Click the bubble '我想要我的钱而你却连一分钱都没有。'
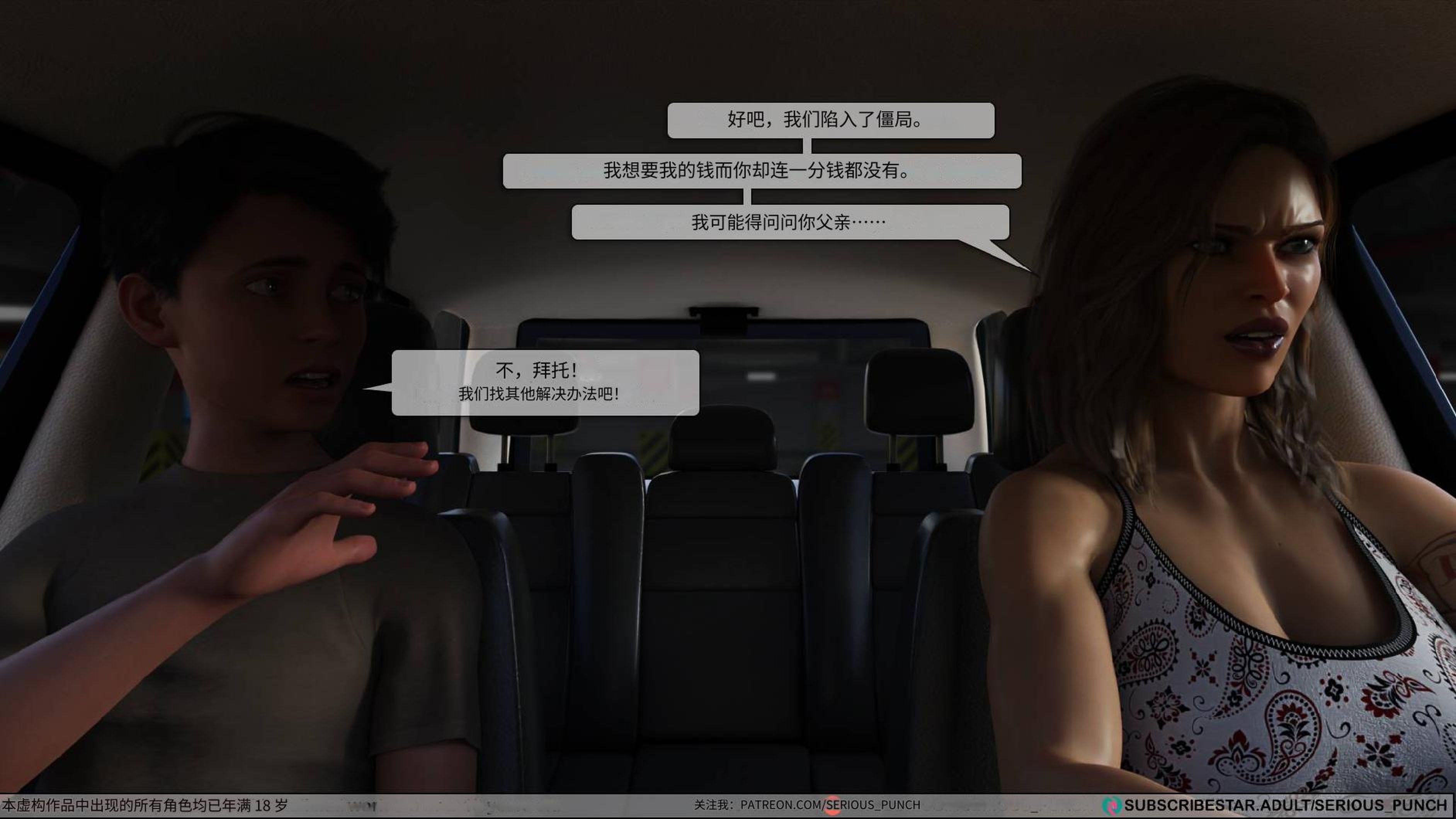The image size is (1456, 819). point(762,171)
